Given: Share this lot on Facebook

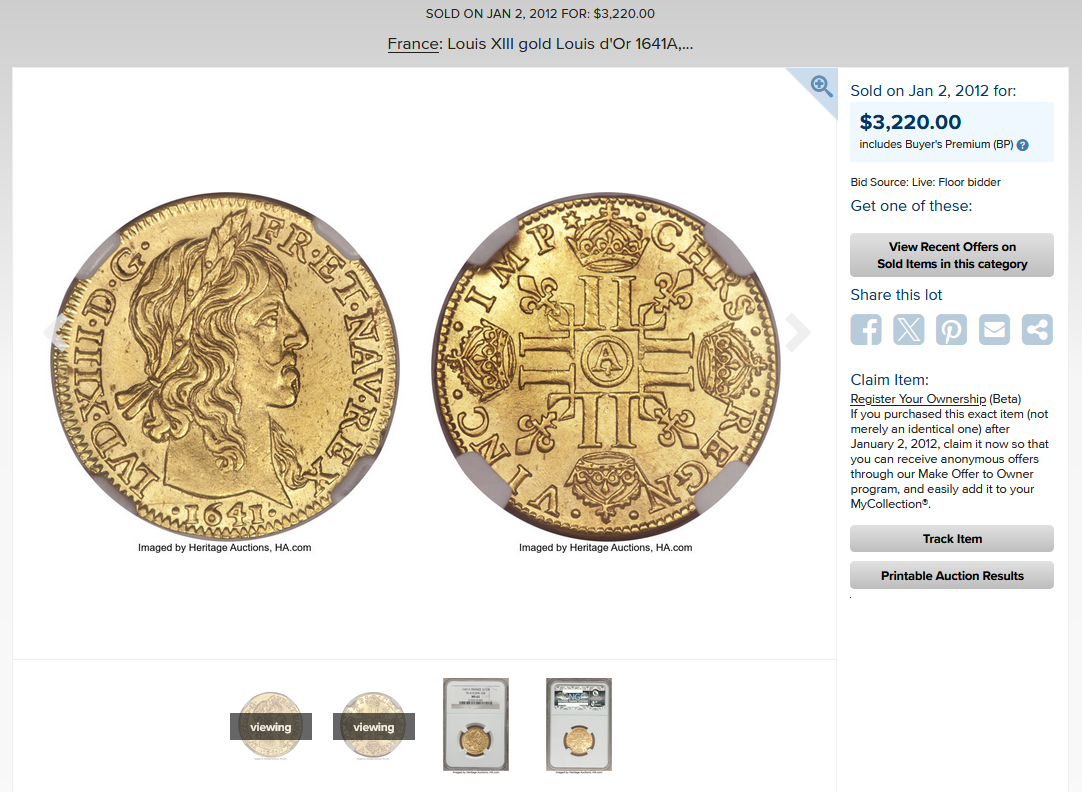Looking at the screenshot, I should point(866,329).
